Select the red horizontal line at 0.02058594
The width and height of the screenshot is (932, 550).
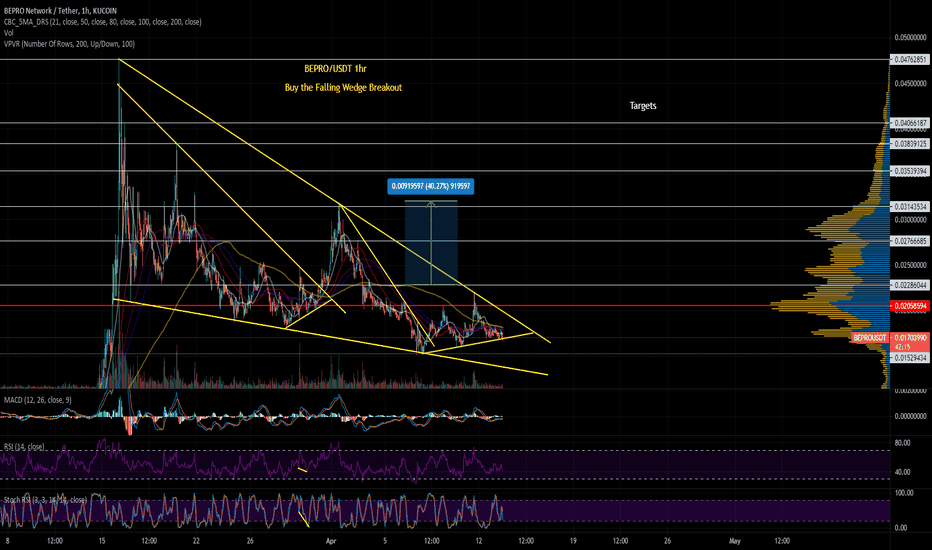click(x=445, y=306)
